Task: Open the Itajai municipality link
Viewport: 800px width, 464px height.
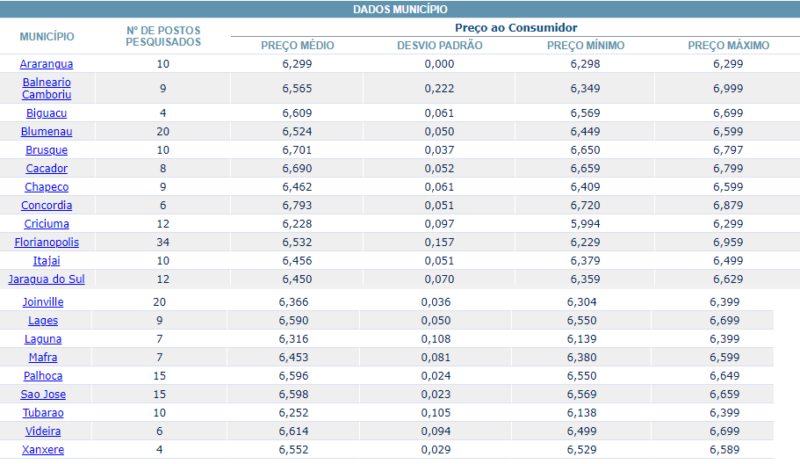Action: 46,261
